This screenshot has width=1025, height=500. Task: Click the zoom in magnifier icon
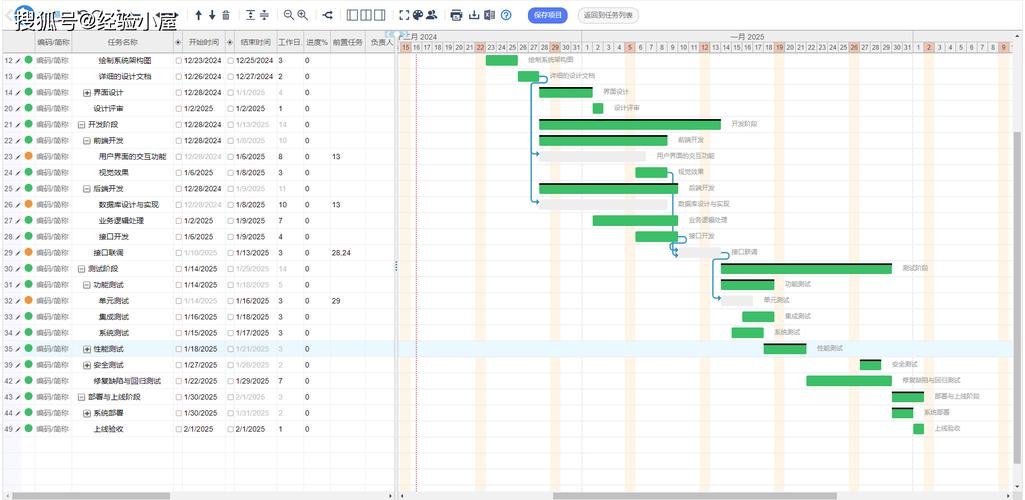(302, 15)
